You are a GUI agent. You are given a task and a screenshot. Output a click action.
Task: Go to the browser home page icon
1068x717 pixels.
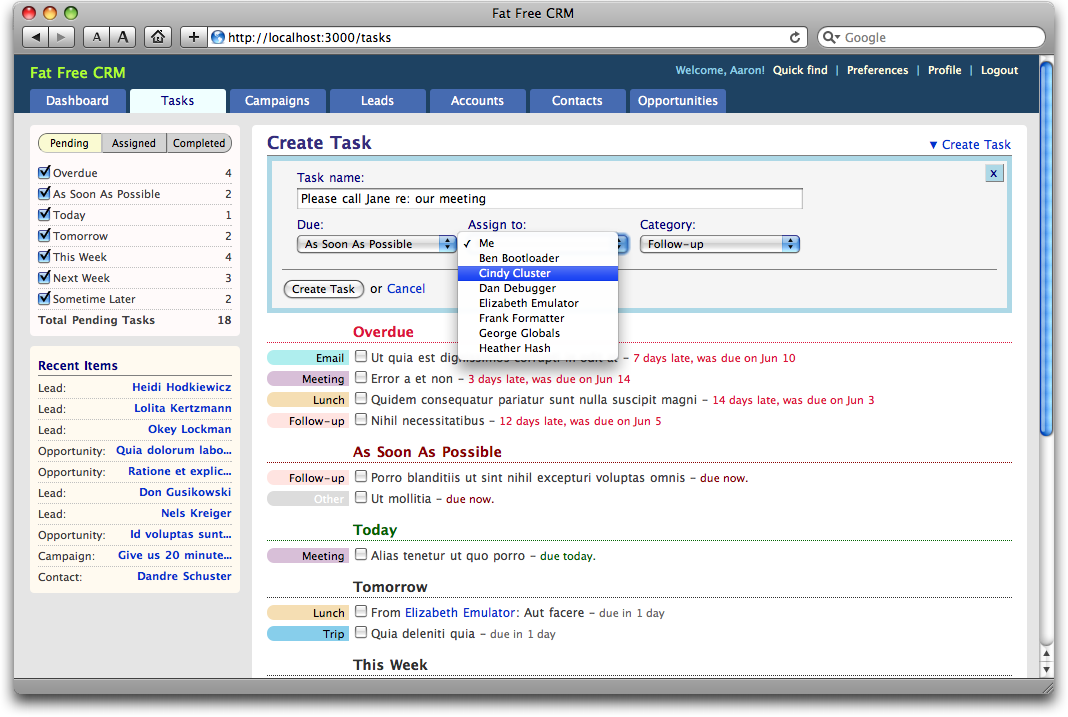(157, 38)
